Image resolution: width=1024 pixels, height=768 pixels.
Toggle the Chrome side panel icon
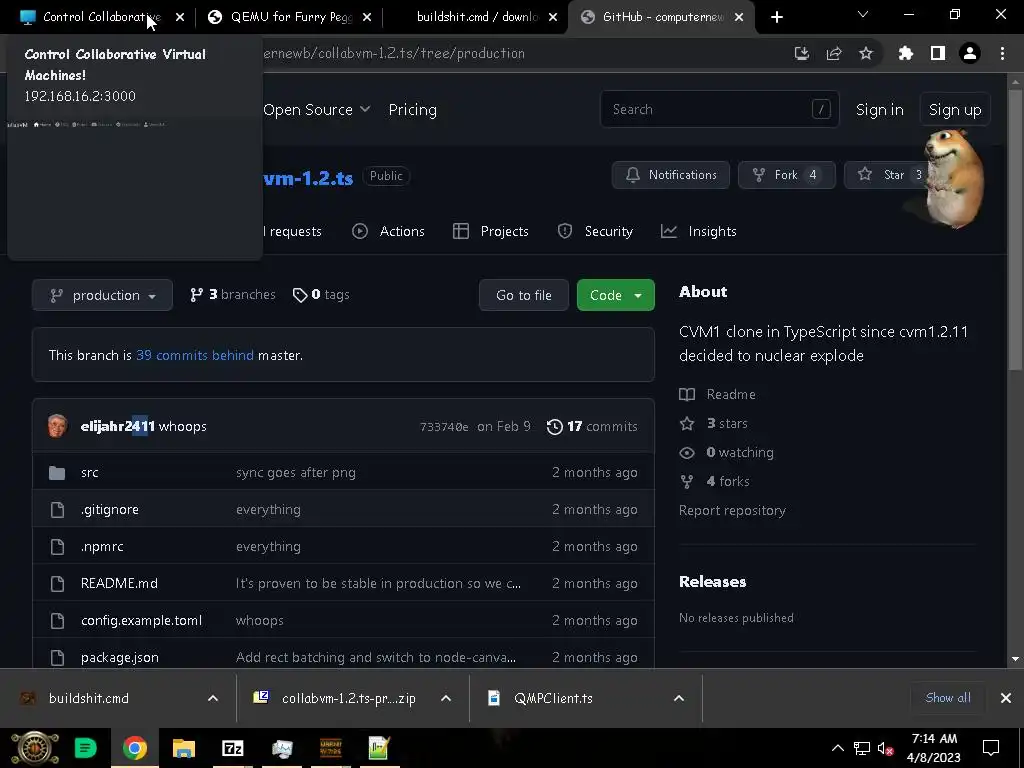(x=938, y=54)
